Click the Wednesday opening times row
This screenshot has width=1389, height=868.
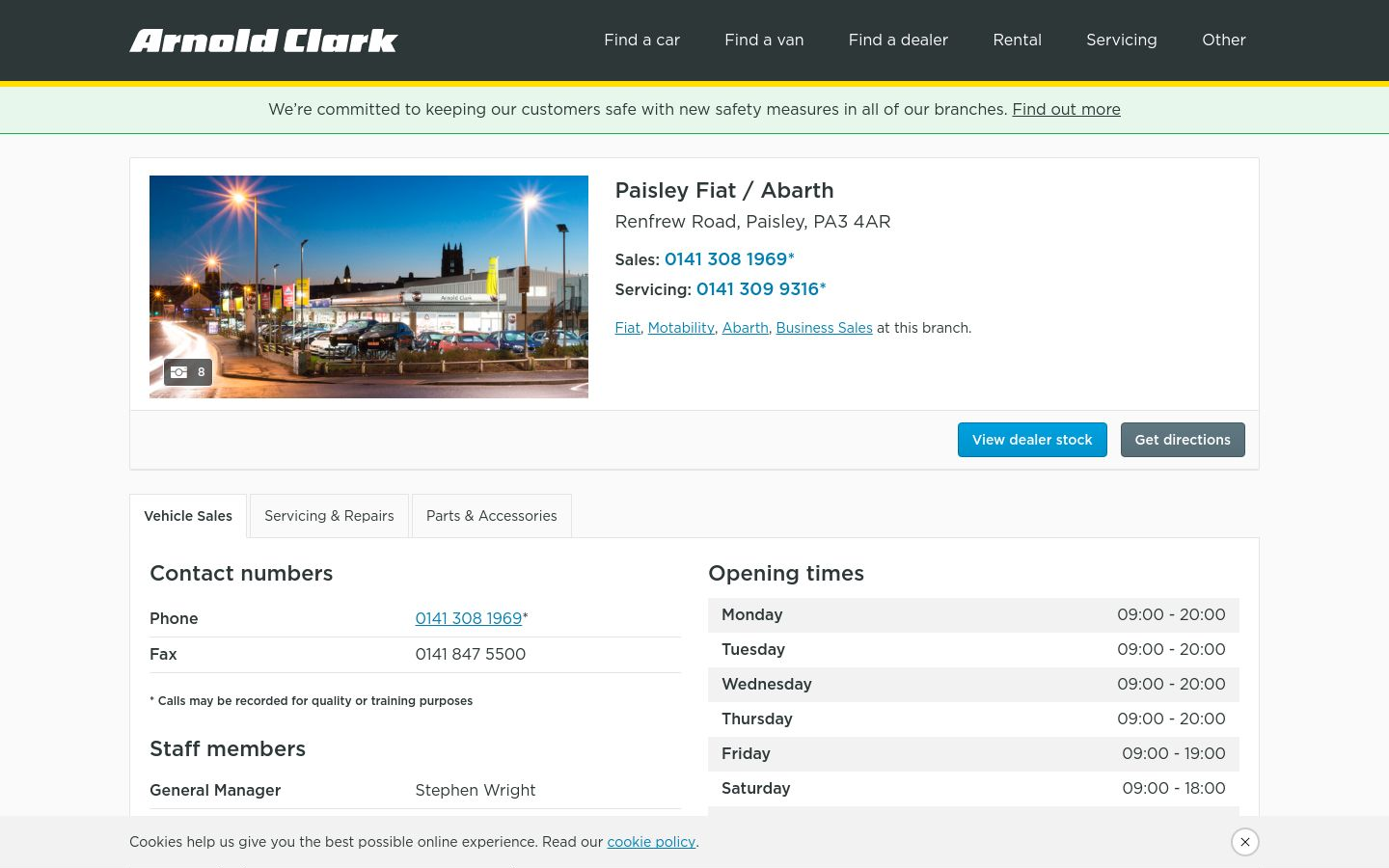[973, 685]
